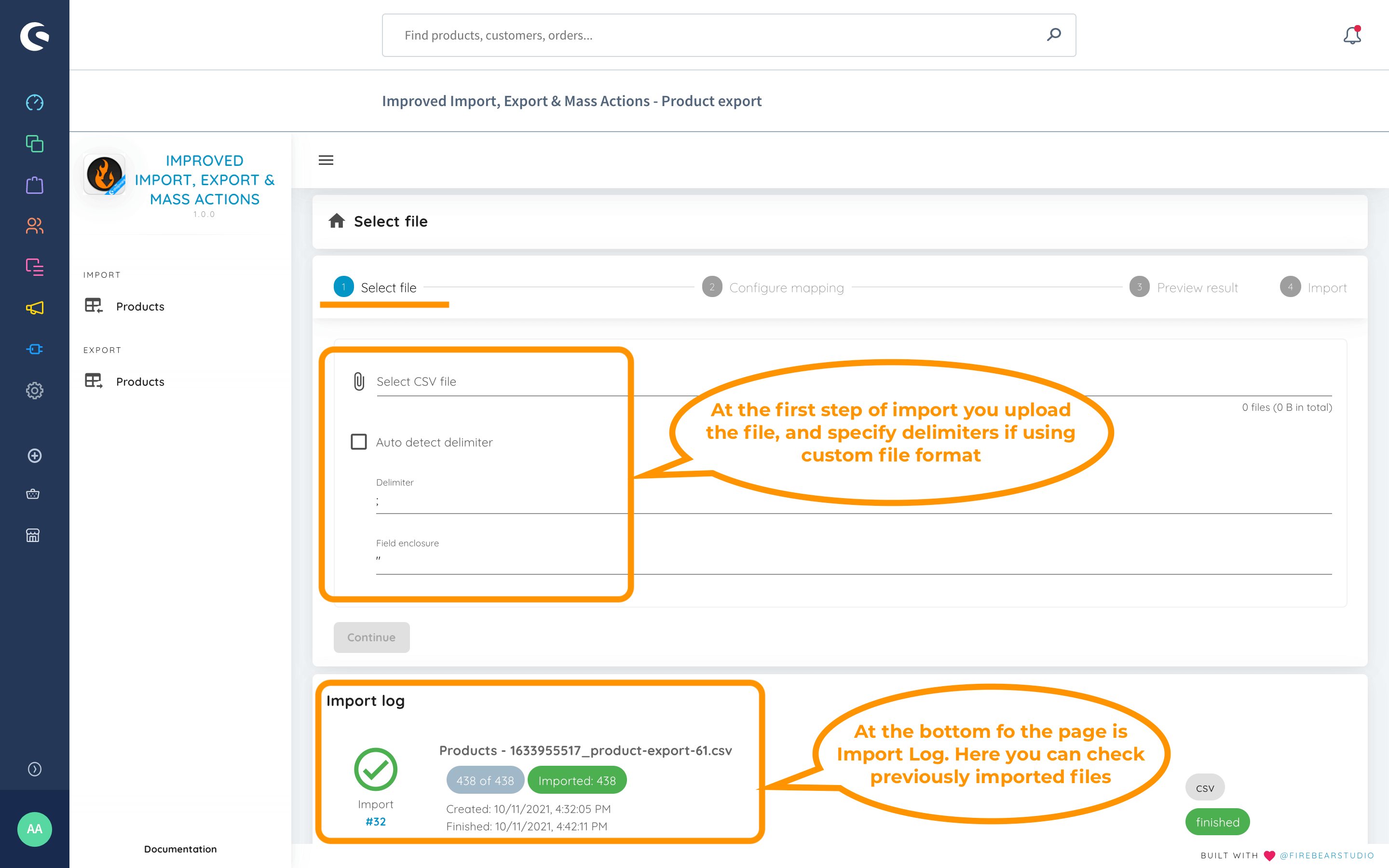Open the Extensions plug icon
The width and height of the screenshot is (1389, 868).
coord(34,349)
